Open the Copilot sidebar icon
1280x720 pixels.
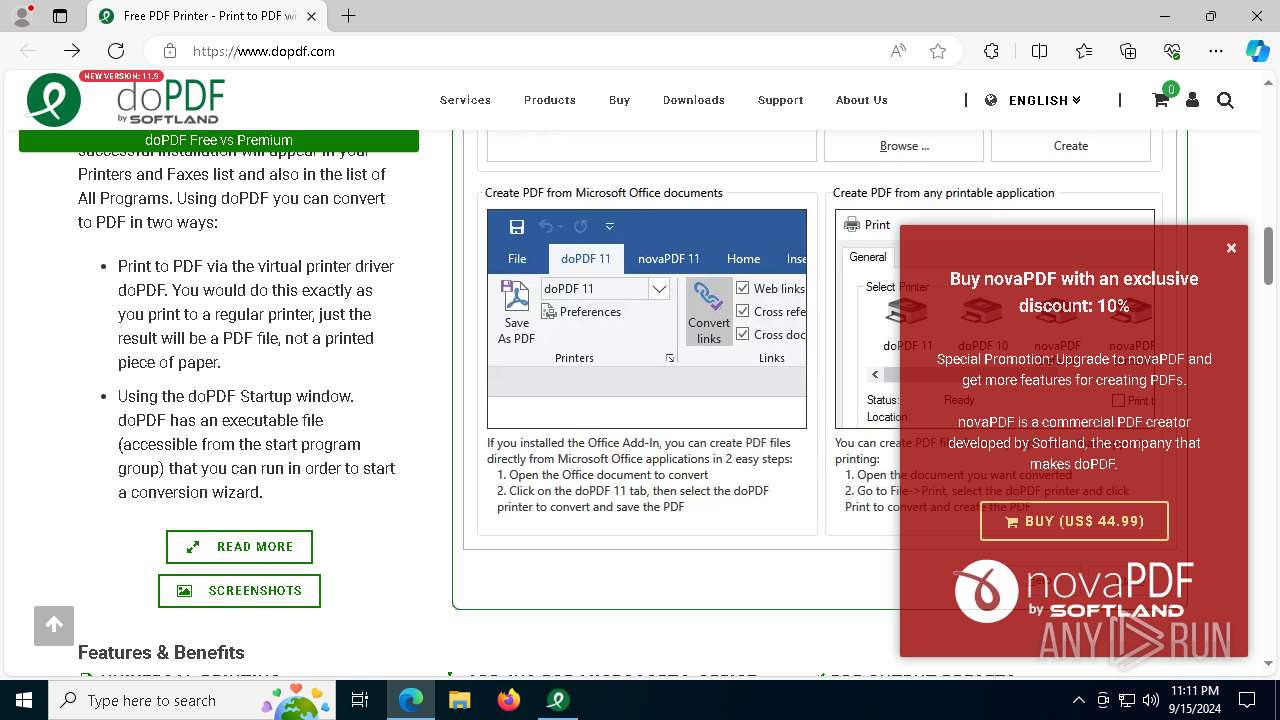[1257, 51]
